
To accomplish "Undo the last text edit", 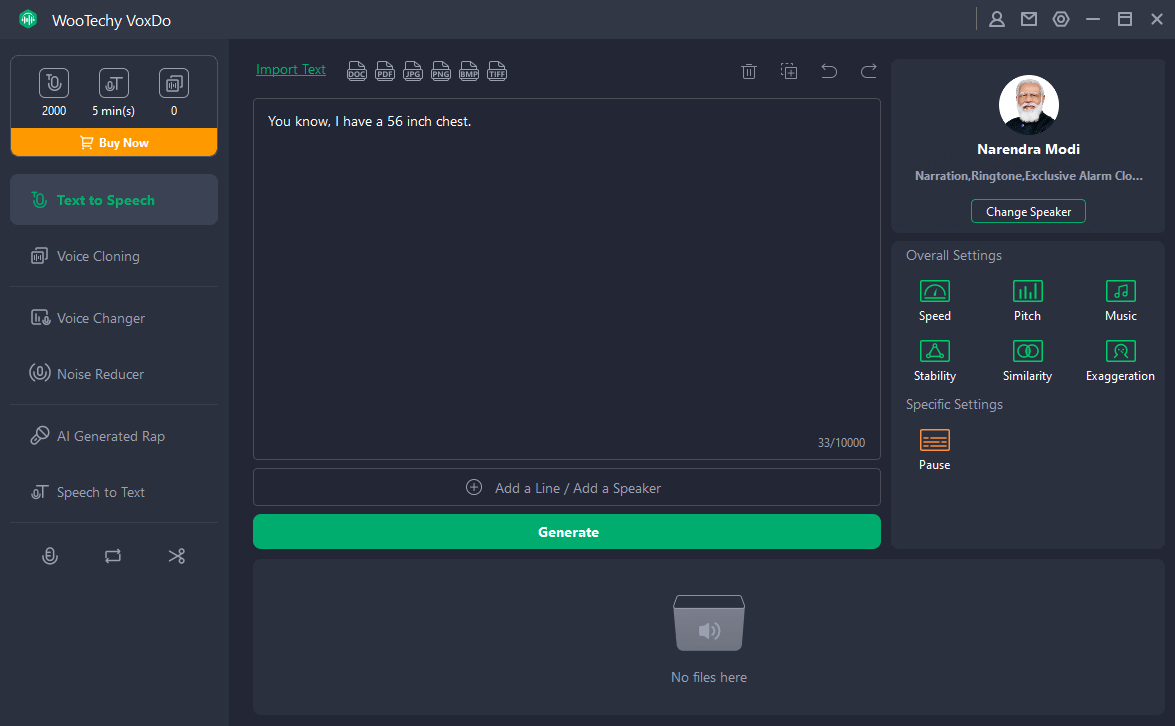I will 829,71.
